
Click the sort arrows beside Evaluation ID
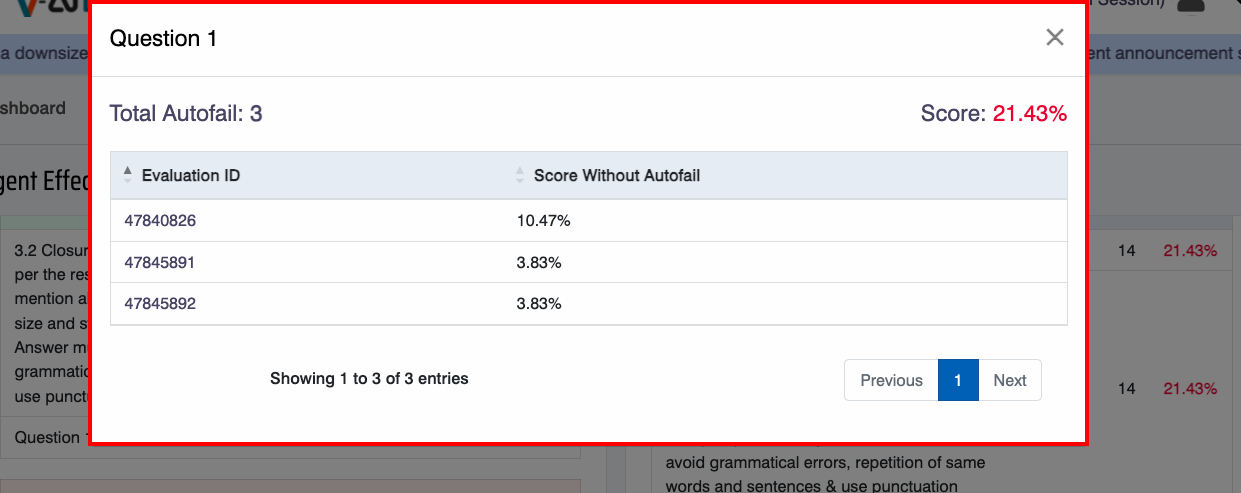127,175
